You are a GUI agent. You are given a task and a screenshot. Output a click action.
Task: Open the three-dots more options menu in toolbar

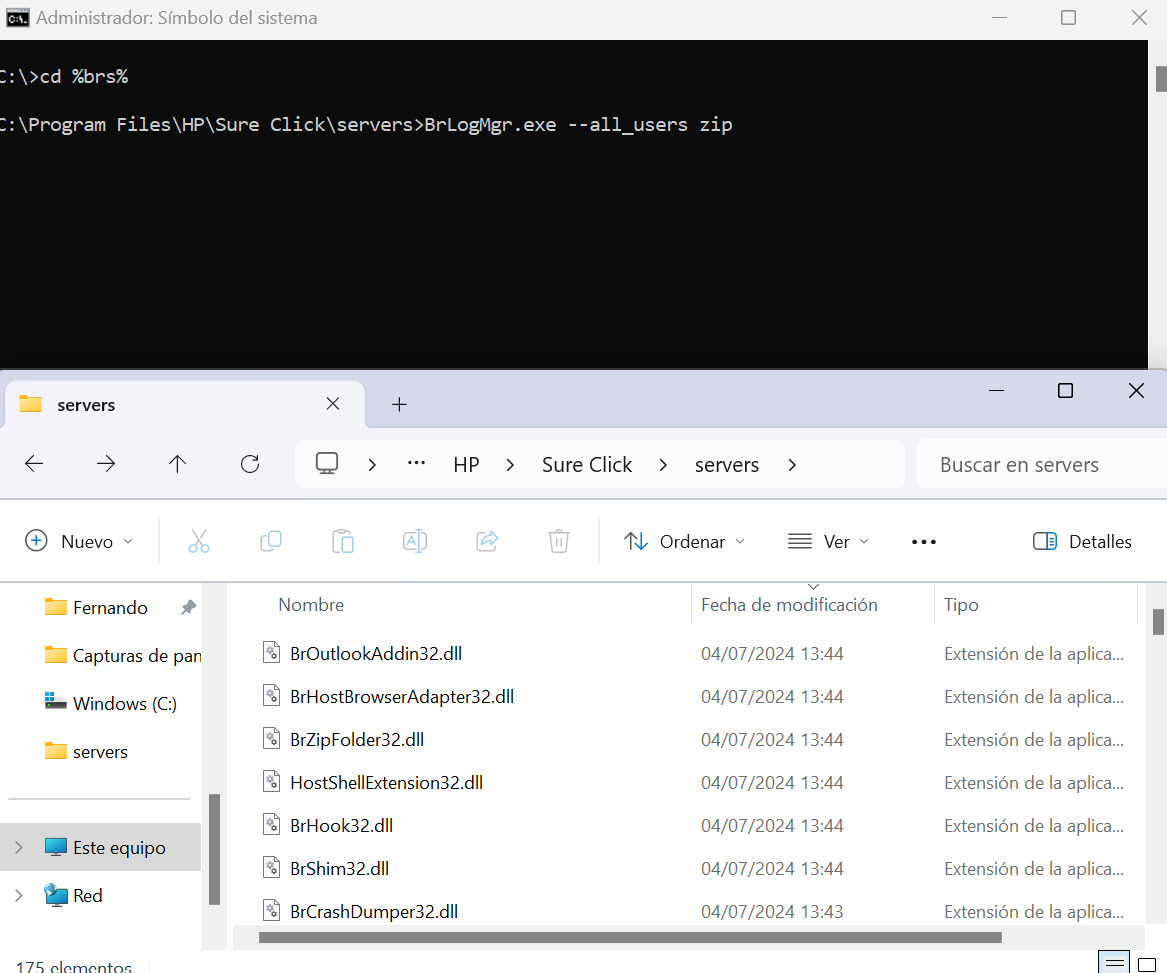[924, 542]
